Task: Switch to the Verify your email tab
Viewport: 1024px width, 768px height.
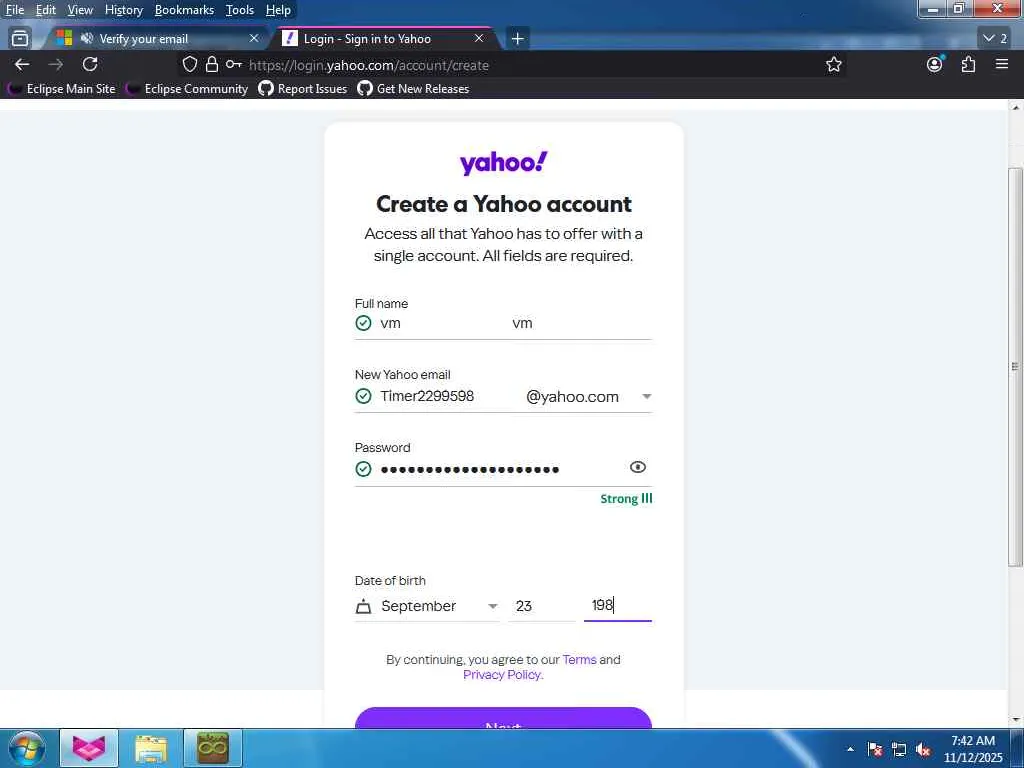Action: click(157, 39)
